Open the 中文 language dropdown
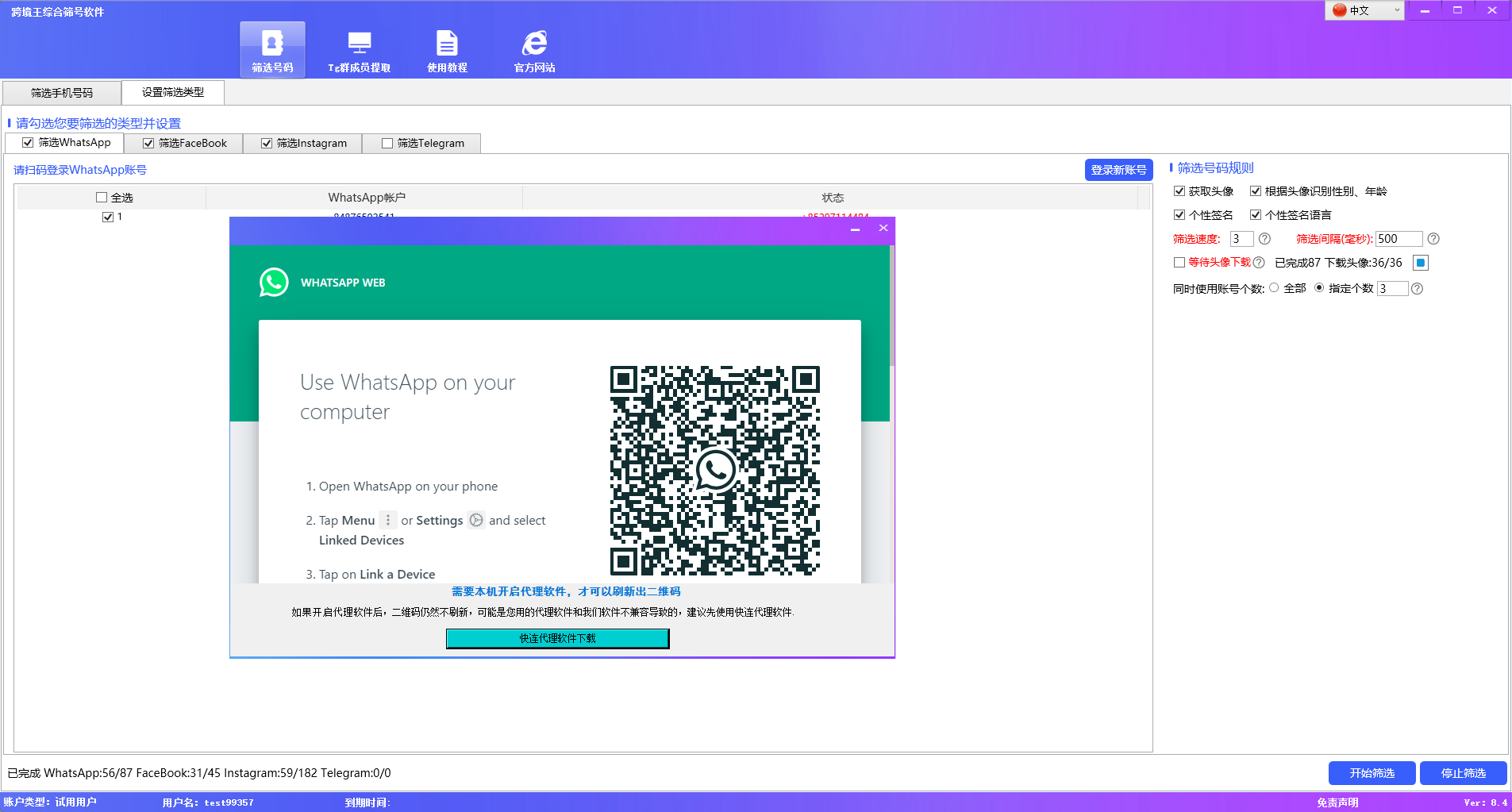 1364,10
